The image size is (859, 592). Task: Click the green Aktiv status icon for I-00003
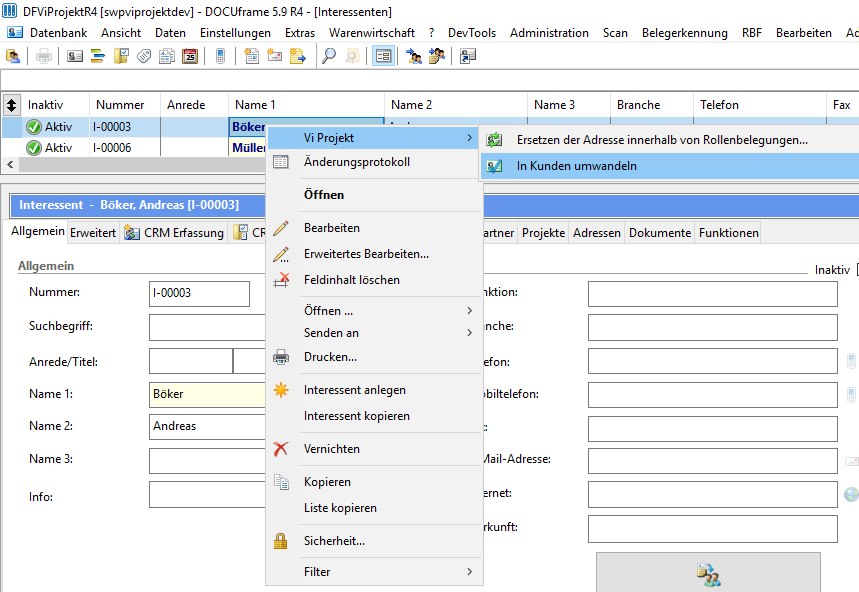pos(34,127)
